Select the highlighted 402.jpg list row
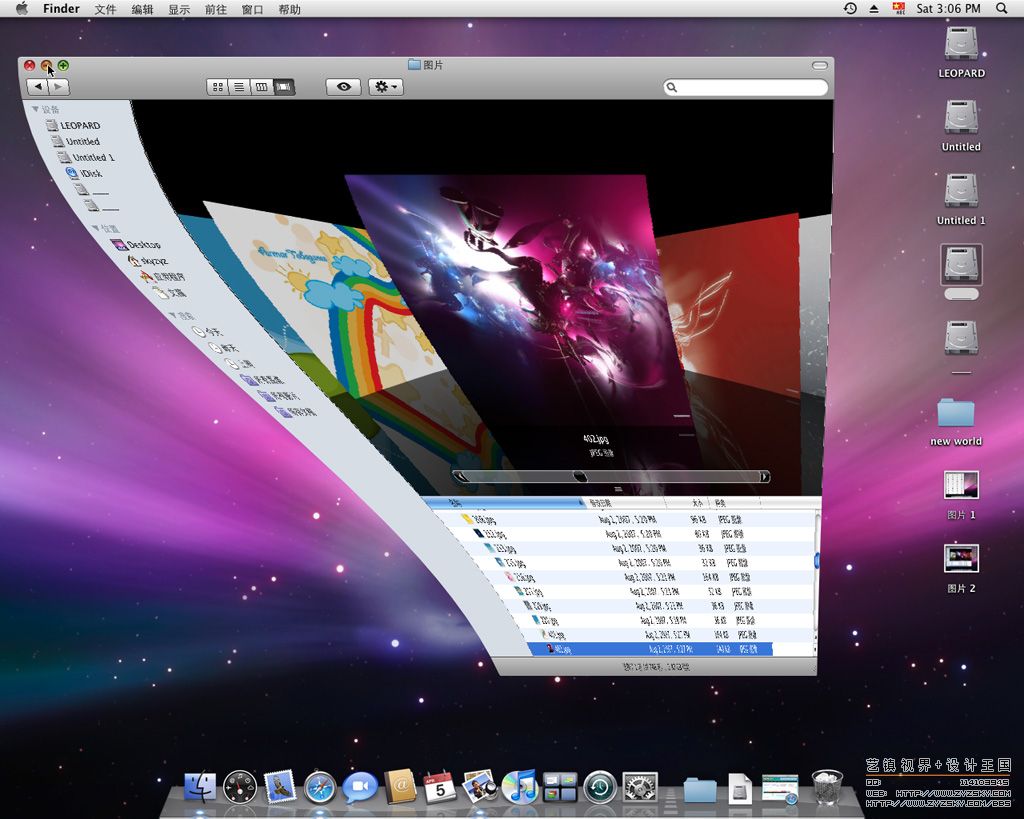 [650, 649]
